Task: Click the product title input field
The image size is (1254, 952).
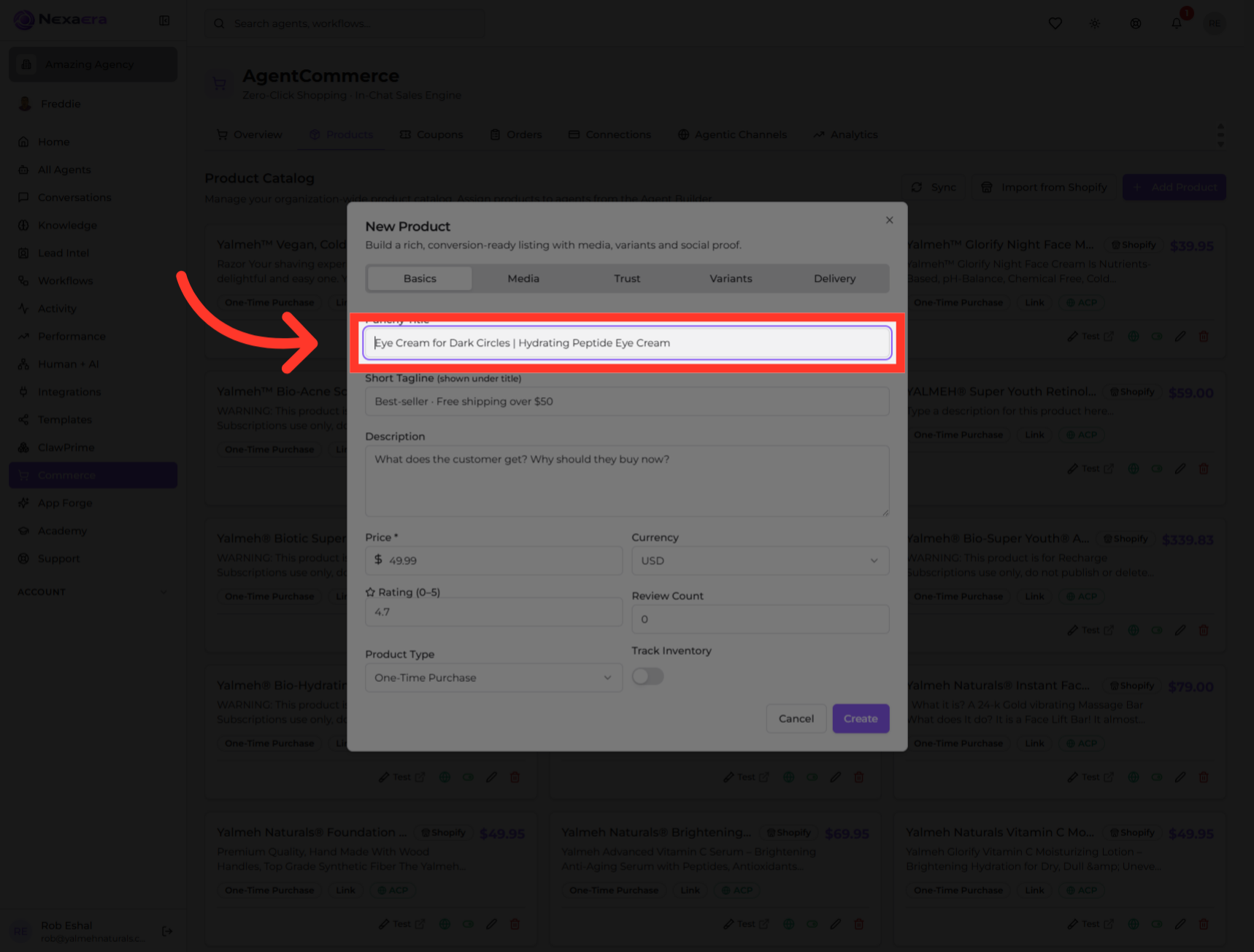Action: tap(627, 342)
